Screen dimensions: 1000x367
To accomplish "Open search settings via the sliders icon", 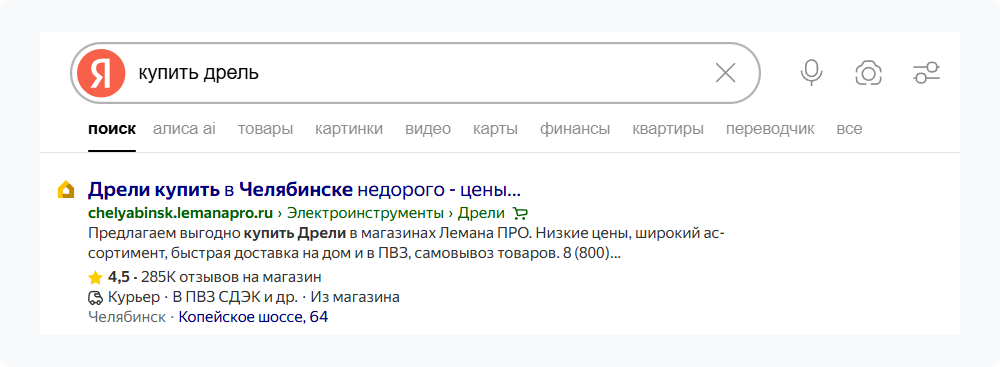I will pyautogui.click(x=927, y=73).
